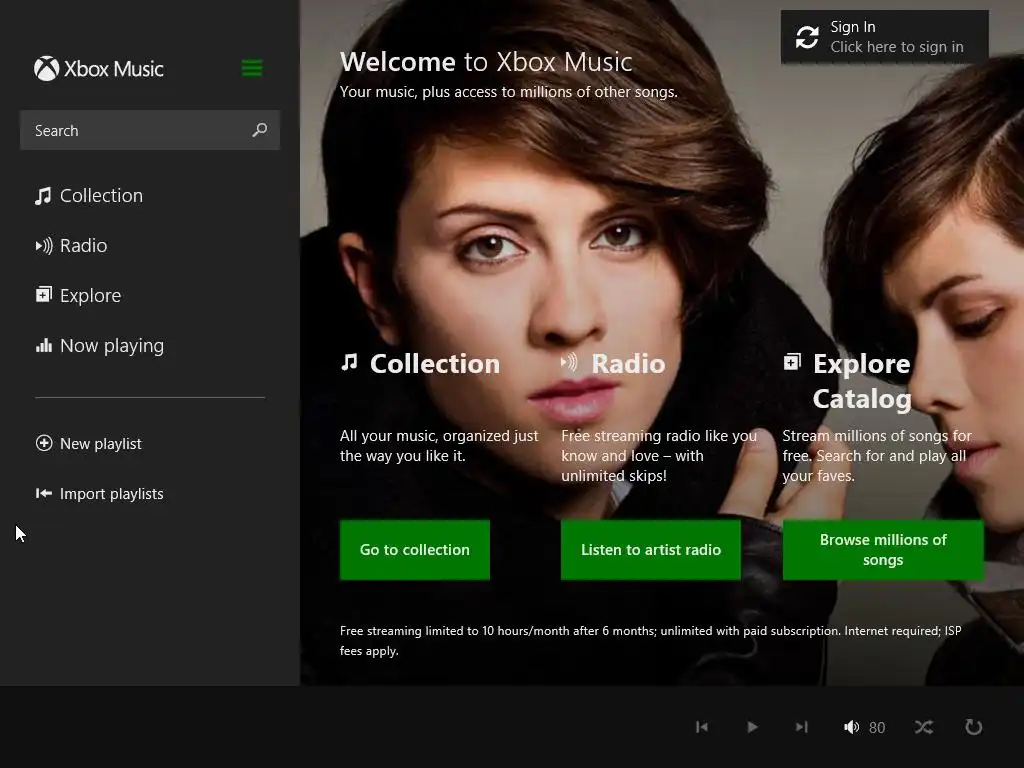Click 'Click here to sign in' text
This screenshot has height=768, width=1024.
coord(897,47)
